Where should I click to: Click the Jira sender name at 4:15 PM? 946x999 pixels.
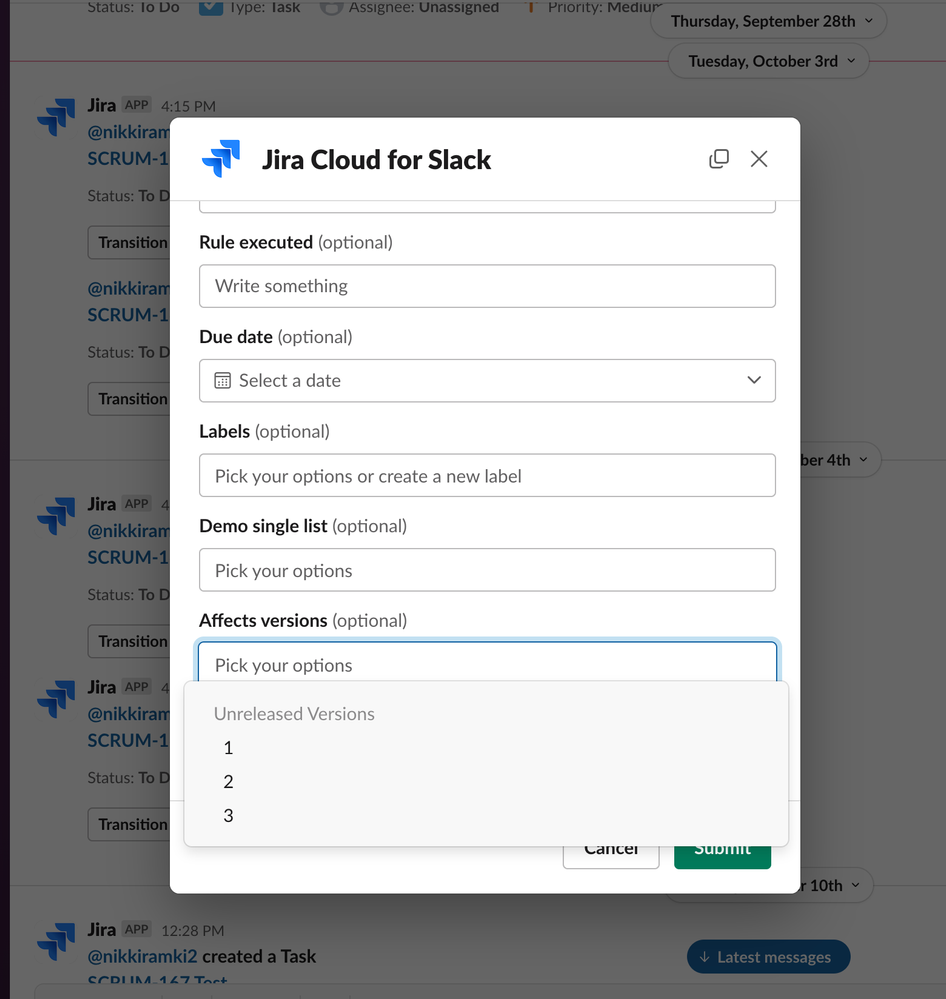(102, 105)
